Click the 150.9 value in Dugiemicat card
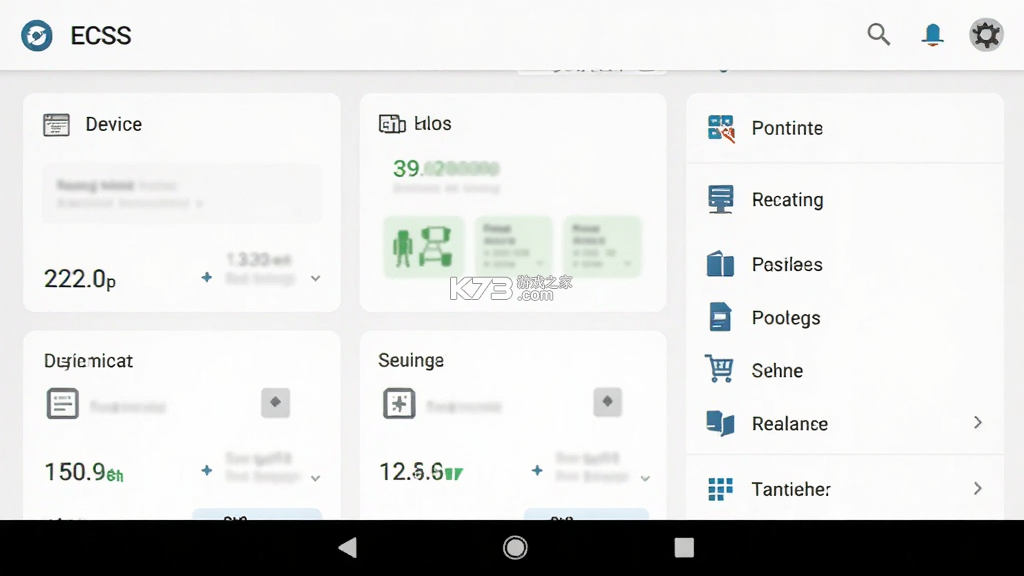 point(84,472)
